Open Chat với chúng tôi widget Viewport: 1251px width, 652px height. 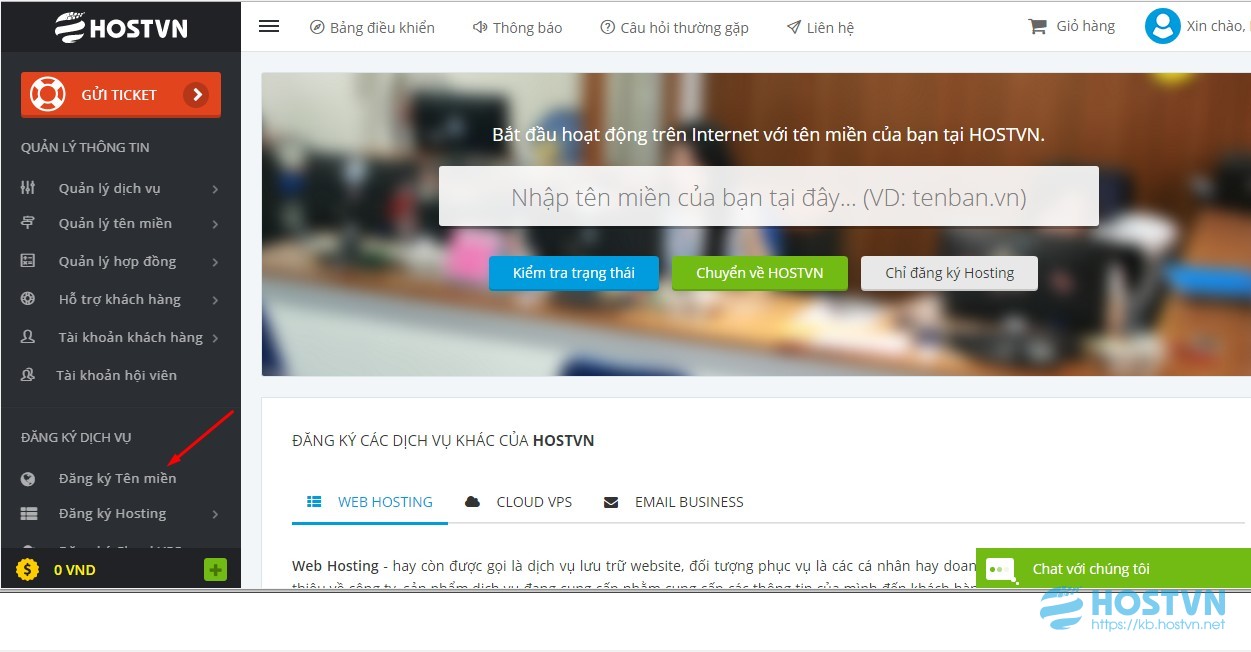(1113, 568)
